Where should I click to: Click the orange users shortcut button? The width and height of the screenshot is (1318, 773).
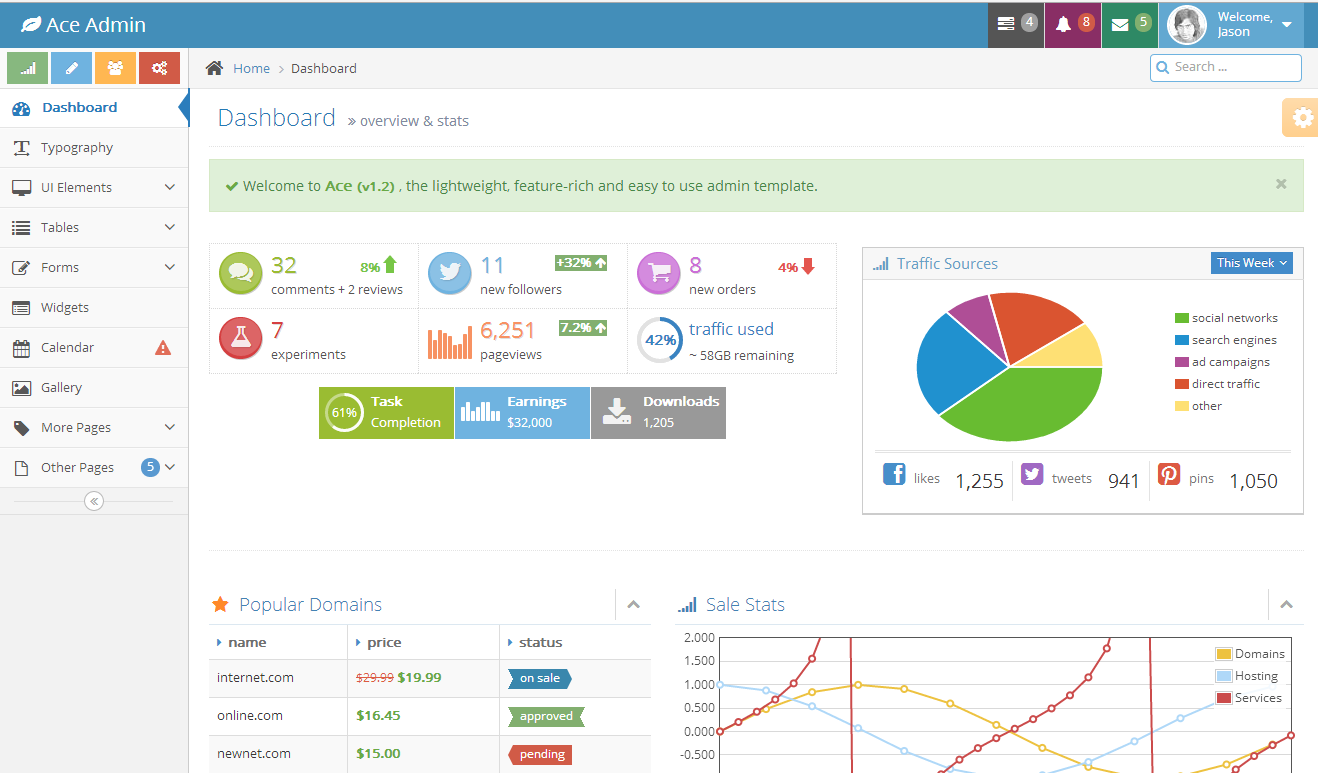[115, 68]
